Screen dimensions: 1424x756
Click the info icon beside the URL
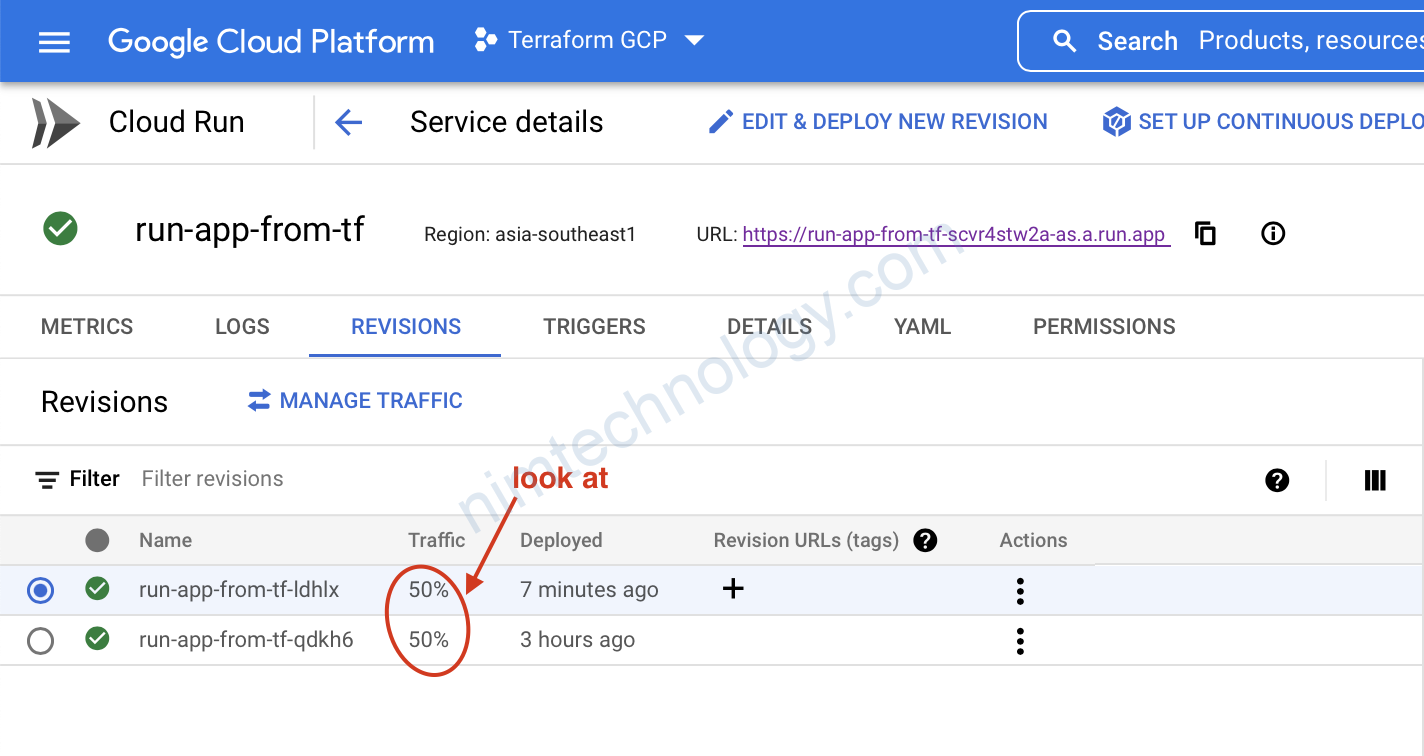coord(1272,234)
